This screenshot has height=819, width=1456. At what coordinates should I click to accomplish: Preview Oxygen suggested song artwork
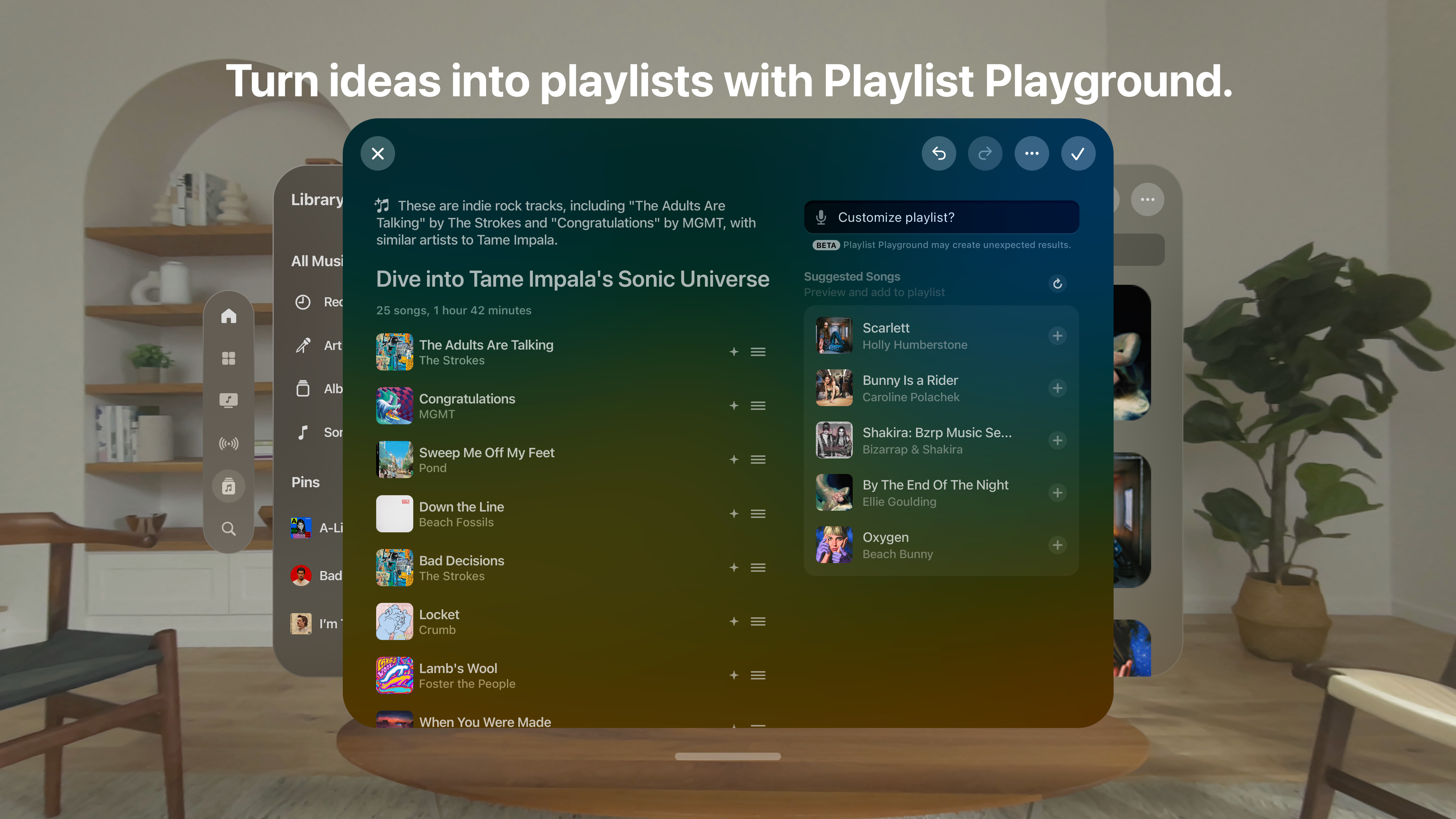click(834, 545)
